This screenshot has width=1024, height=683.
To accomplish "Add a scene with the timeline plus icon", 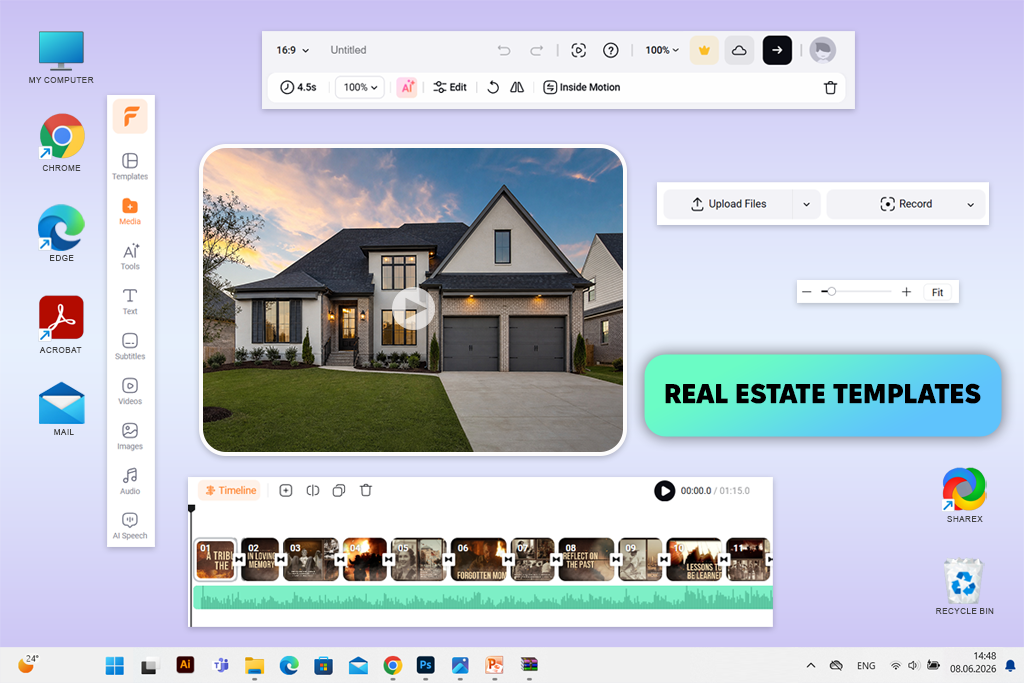I will [285, 490].
